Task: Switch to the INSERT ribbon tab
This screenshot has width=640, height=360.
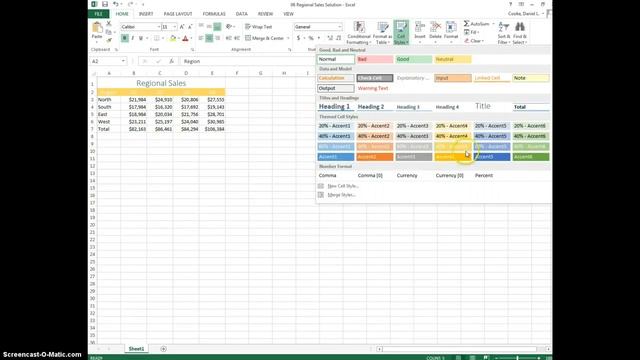Action: point(146,14)
